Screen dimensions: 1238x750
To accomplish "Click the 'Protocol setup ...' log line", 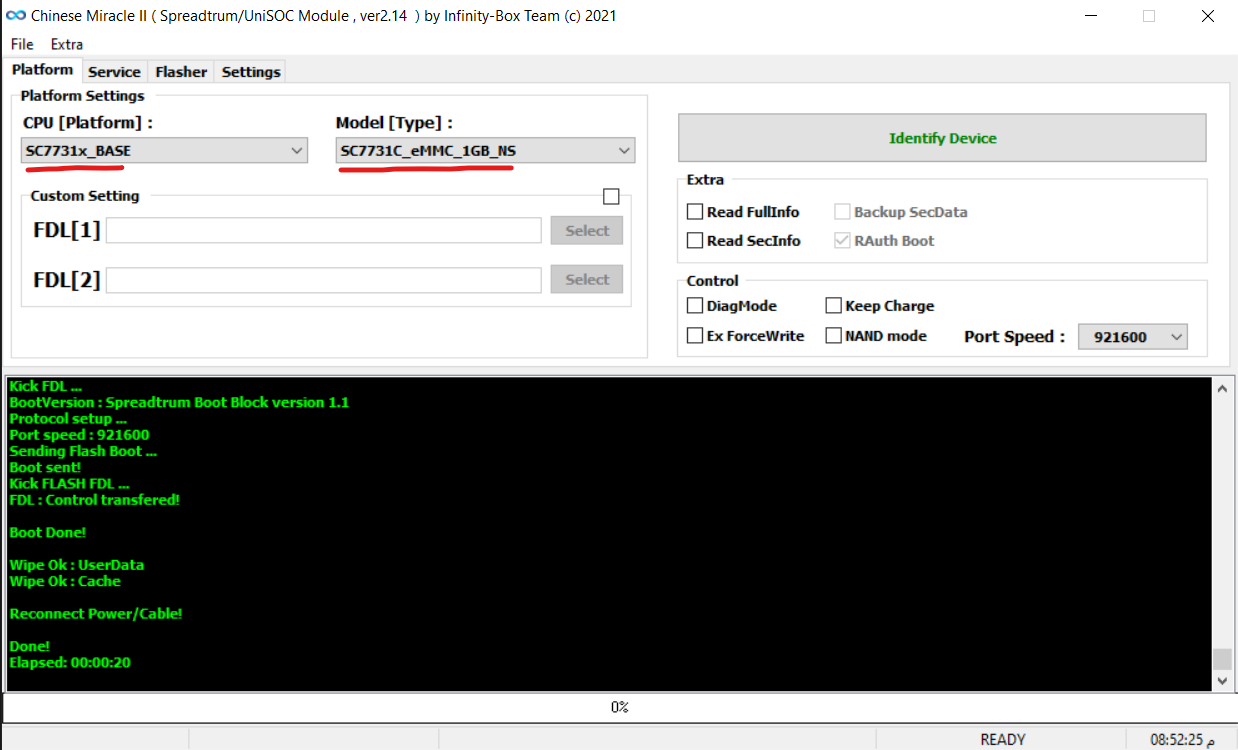I will (x=68, y=419).
